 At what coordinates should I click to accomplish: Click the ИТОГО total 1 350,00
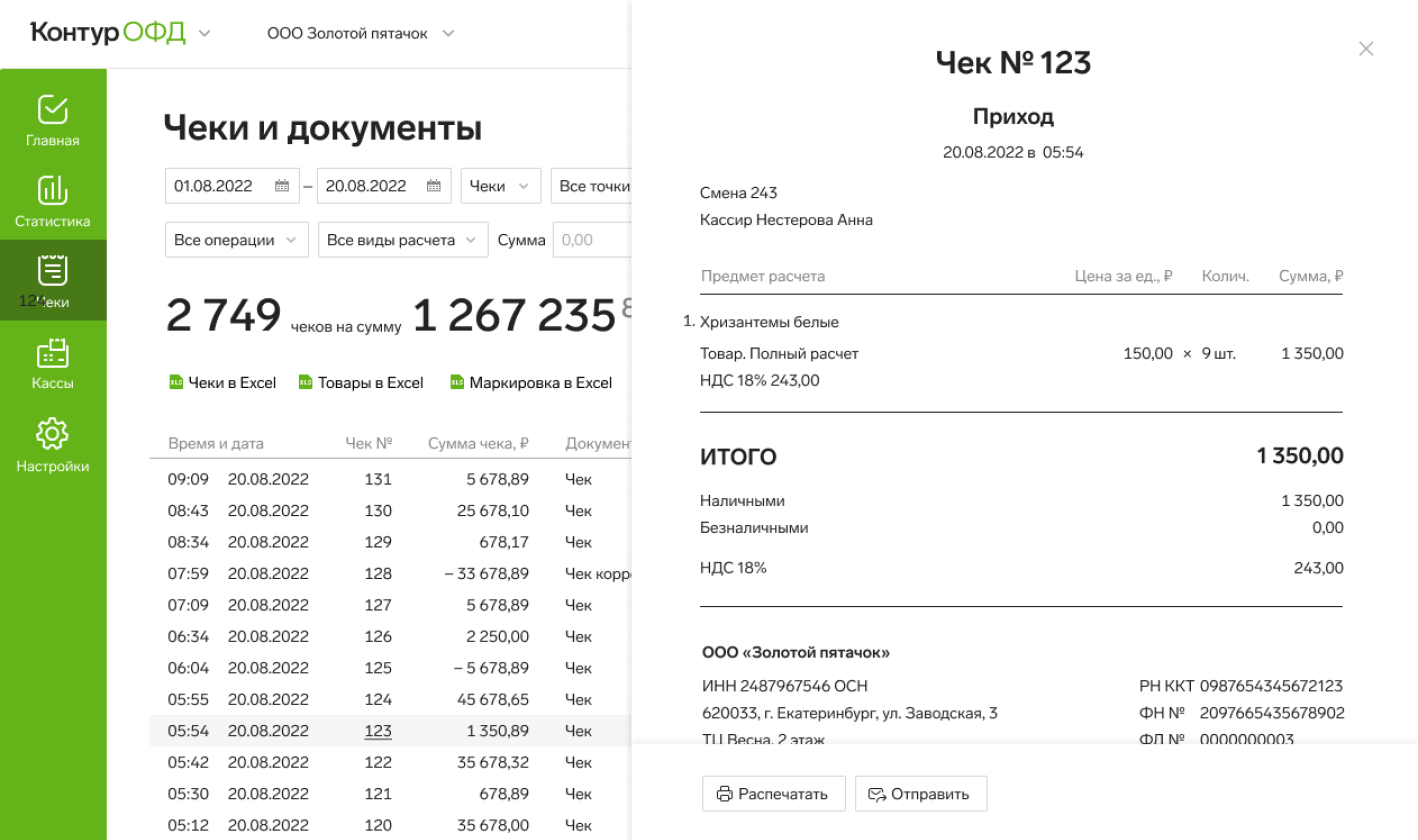click(x=1300, y=457)
